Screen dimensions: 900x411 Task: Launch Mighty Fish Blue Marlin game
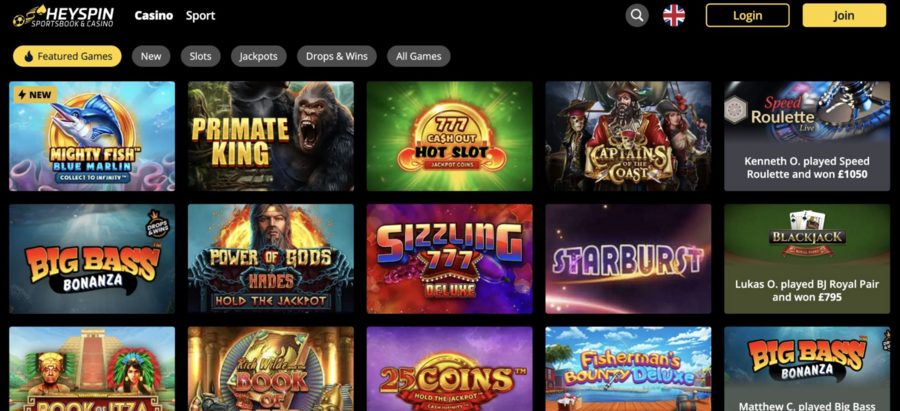coord(92,136)
